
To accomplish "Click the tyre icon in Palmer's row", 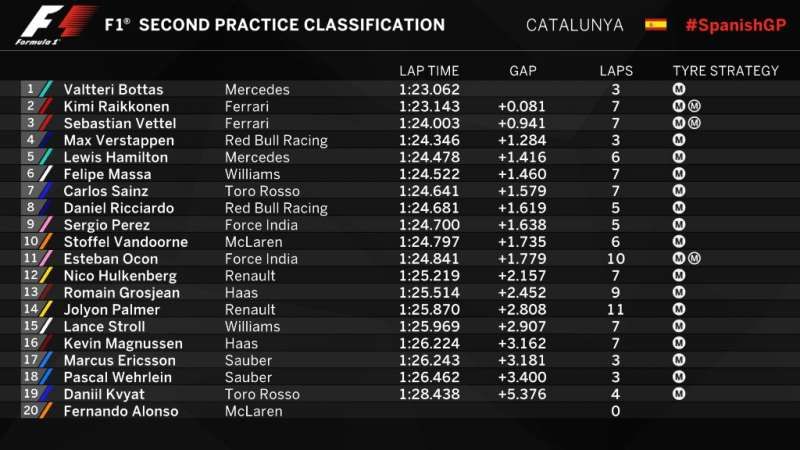I will pyautogui.click(x=679, y=309).
